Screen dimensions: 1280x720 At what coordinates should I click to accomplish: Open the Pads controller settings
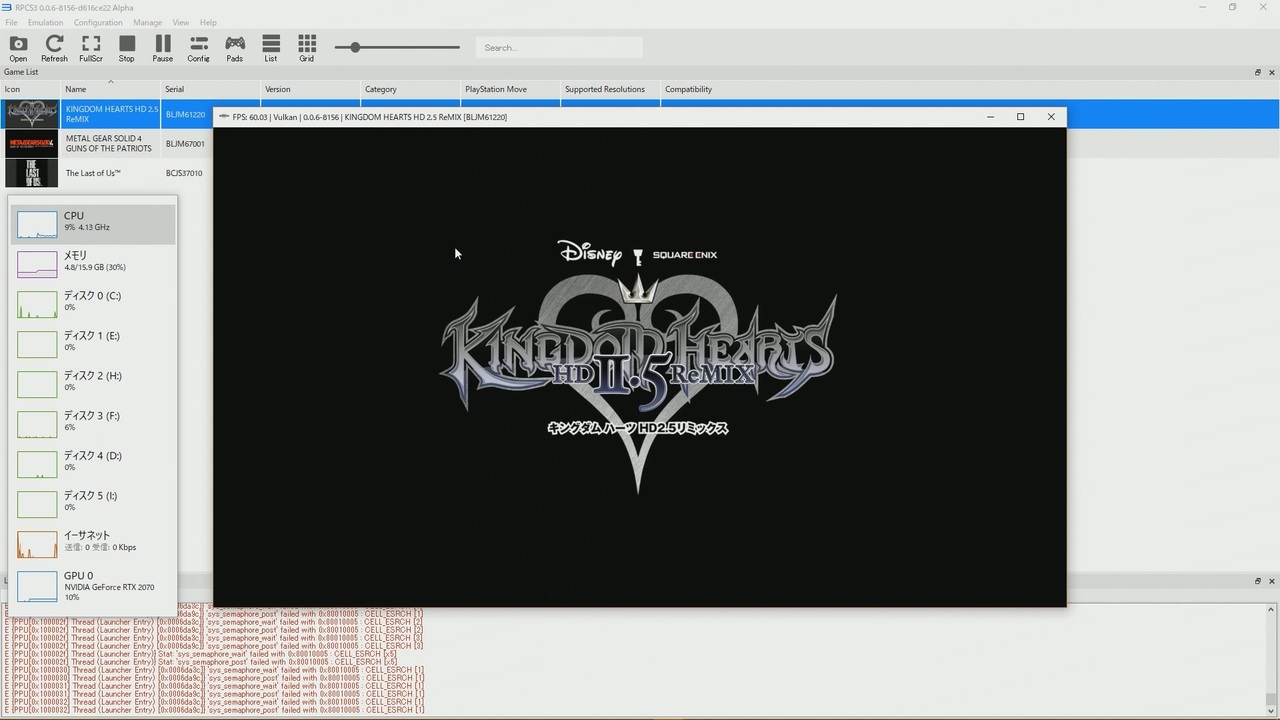(x=235, y=48)
